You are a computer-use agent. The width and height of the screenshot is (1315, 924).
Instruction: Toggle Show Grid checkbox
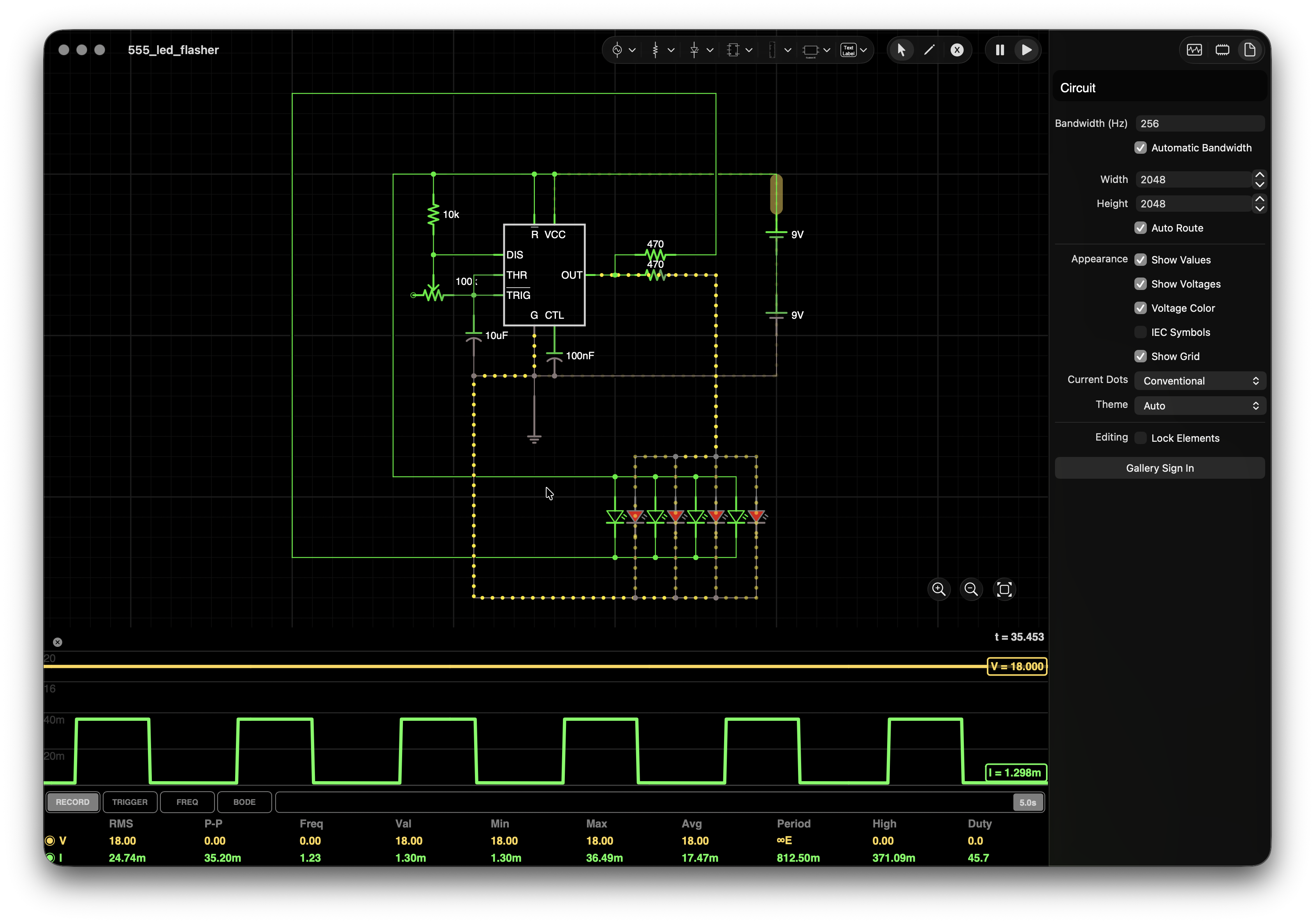pos(1141,356)
